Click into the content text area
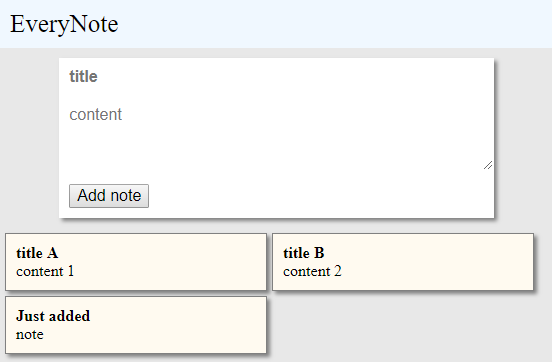This screenshot has width=552, height=362. point(276,134)
